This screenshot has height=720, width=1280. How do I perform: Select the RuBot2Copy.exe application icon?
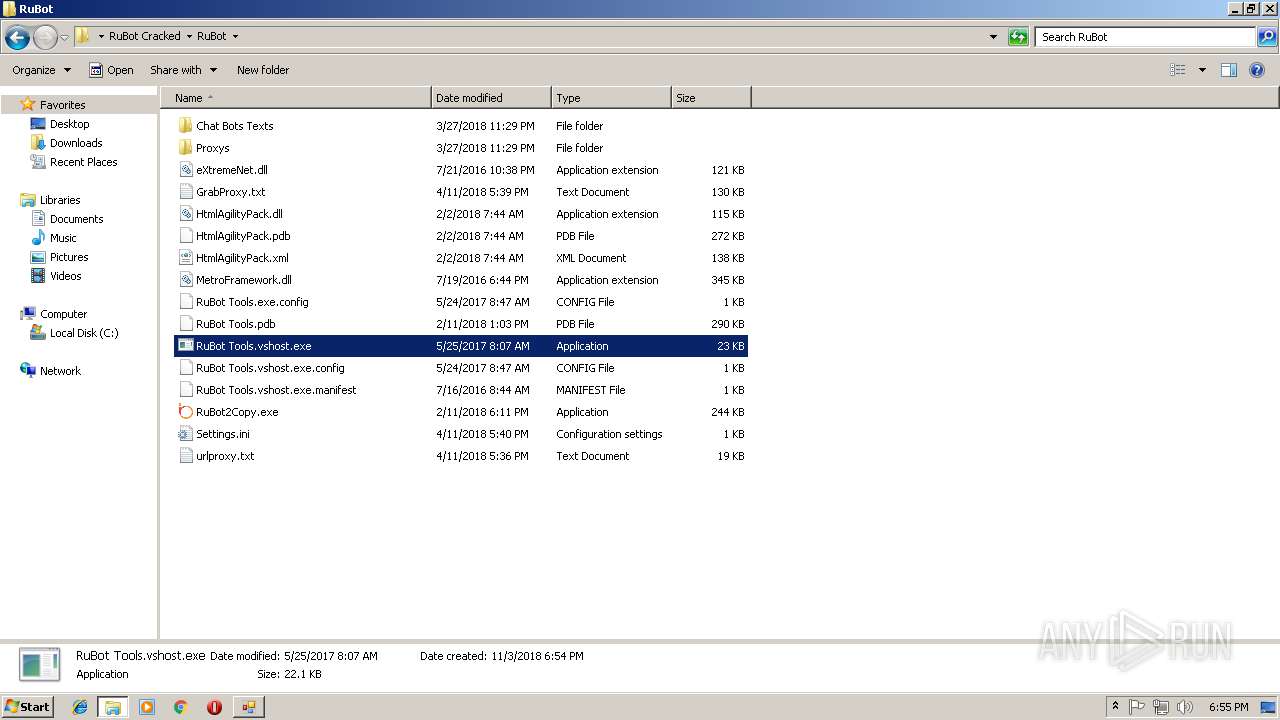[x=185, y=412]
